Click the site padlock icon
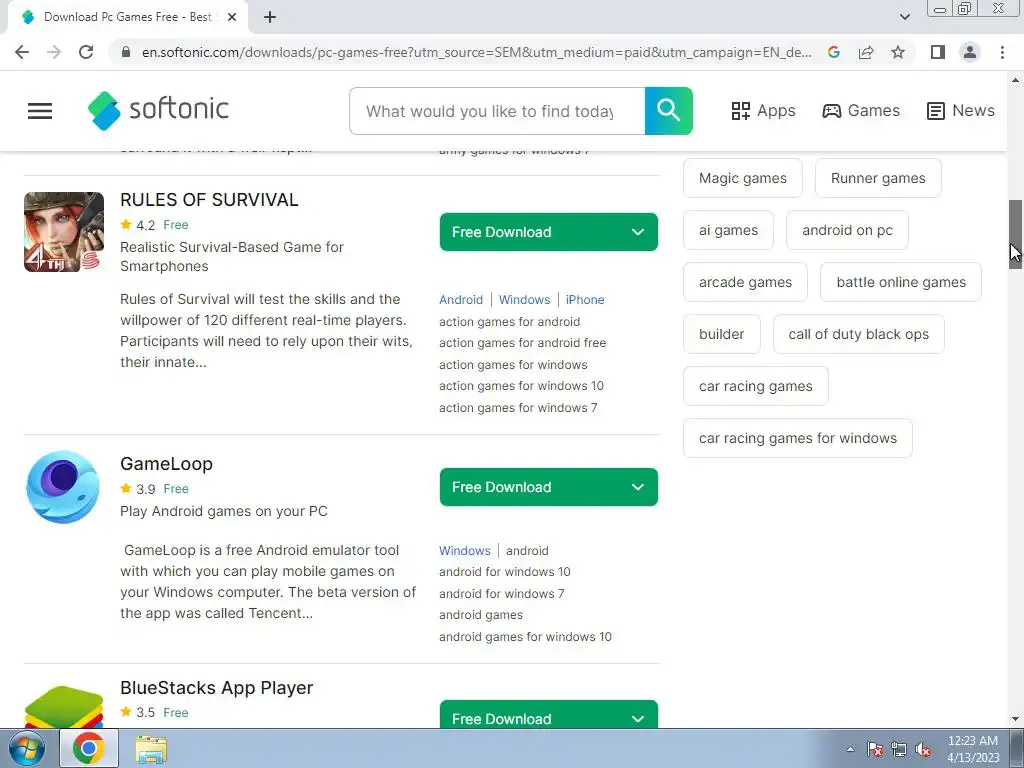1024x768 pixels. point(126,52)
